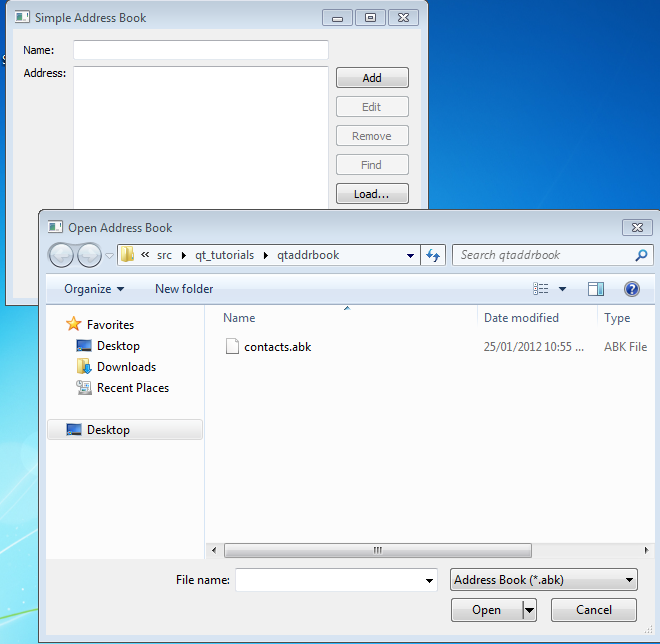Maximize the Simple Address Book window
Screen dimensions: 660x644
[370, 18]
